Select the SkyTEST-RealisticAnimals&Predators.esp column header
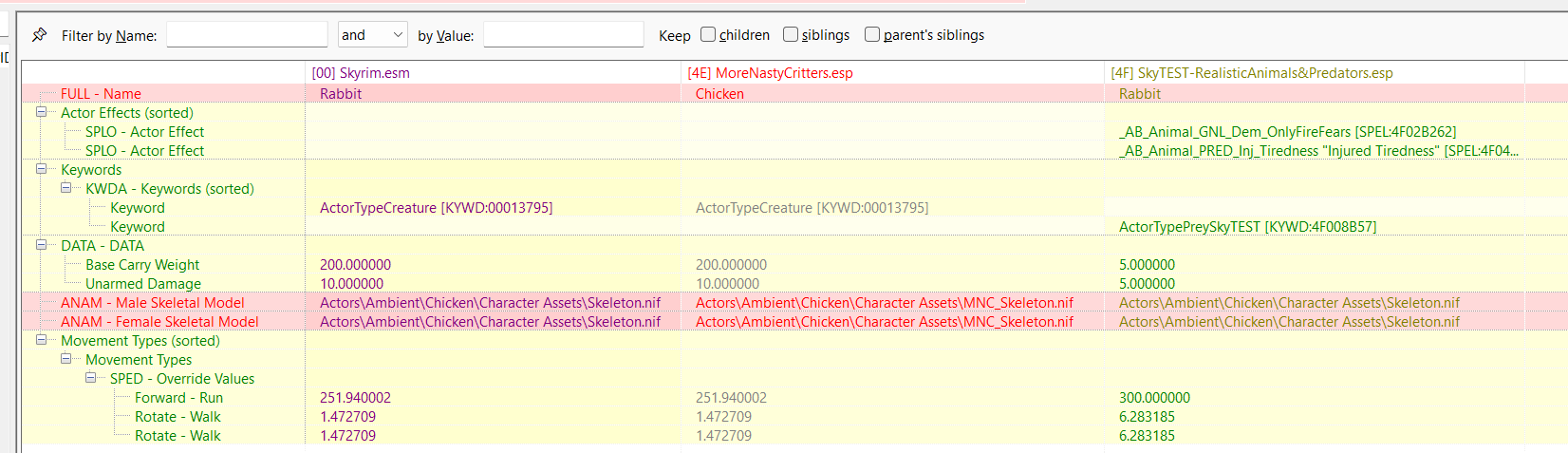 pyautogui.click(x=1315, y=73)
